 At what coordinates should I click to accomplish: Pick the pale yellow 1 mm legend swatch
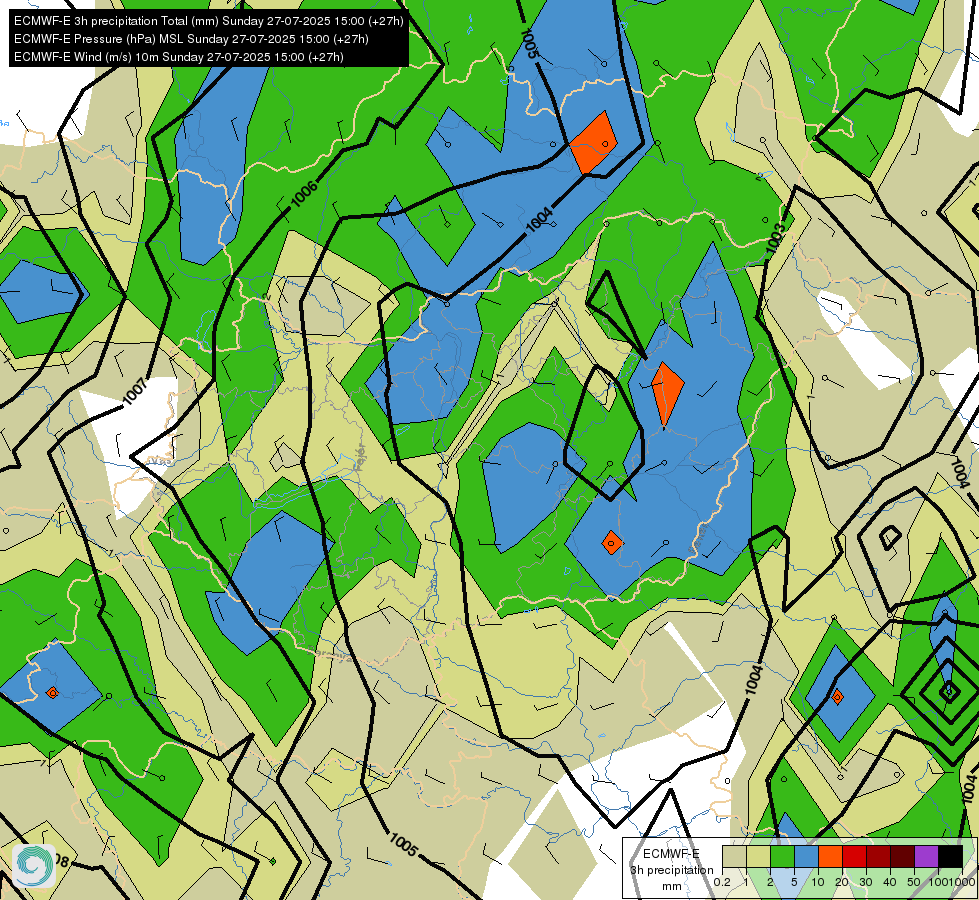[x=758, y=857]
